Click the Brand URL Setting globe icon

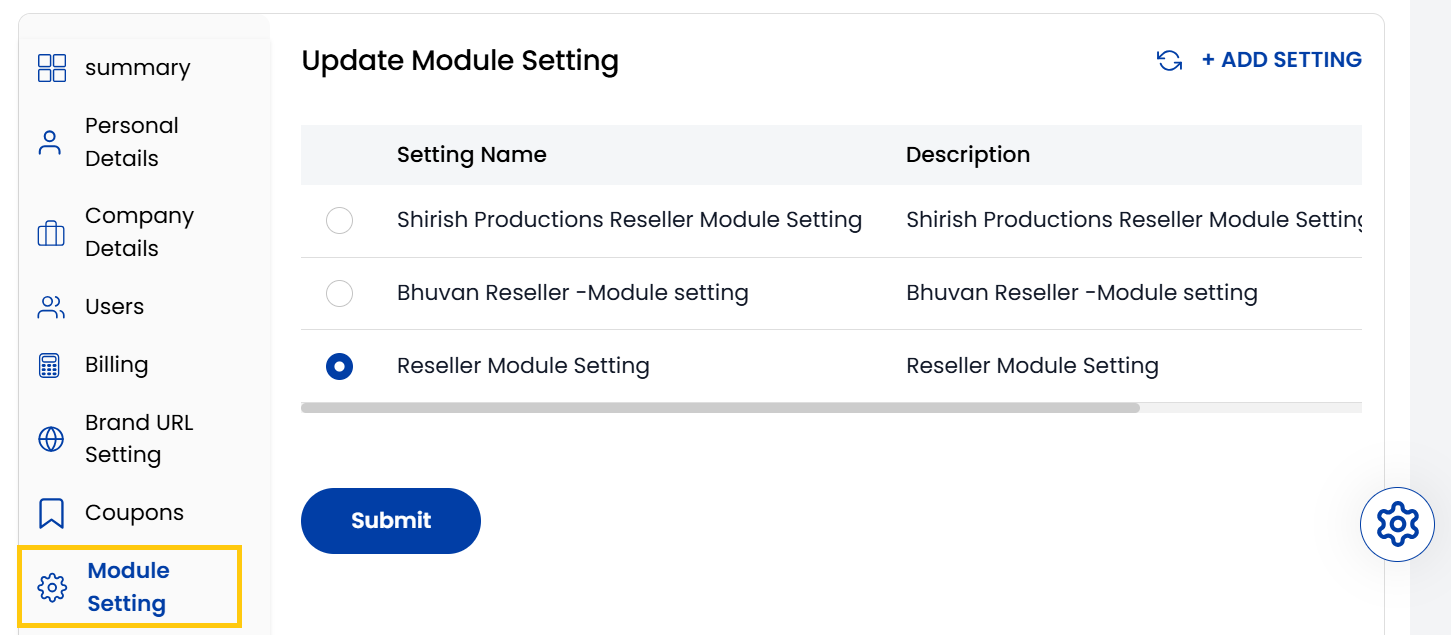(x=51, y=438)
